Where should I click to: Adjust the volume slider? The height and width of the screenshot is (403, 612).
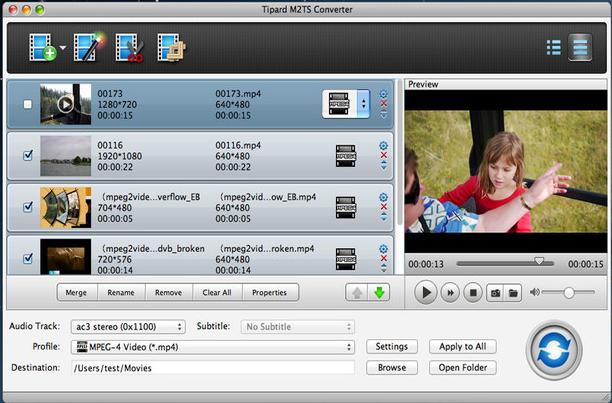pyautogui.click(x=569, y=292)
